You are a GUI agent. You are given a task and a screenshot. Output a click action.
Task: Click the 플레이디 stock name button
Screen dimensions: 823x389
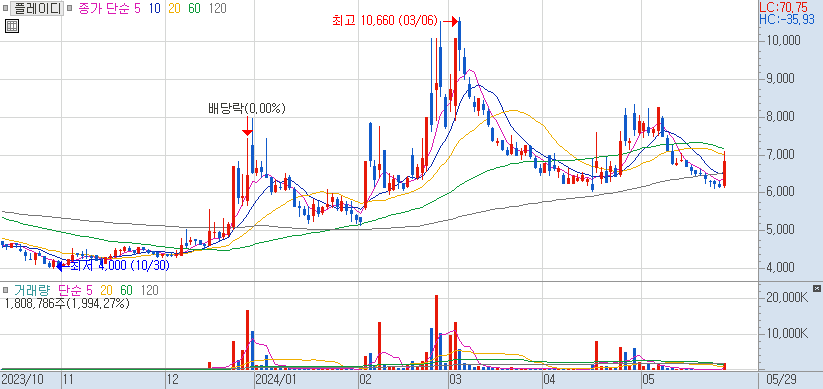pos(37,8)
